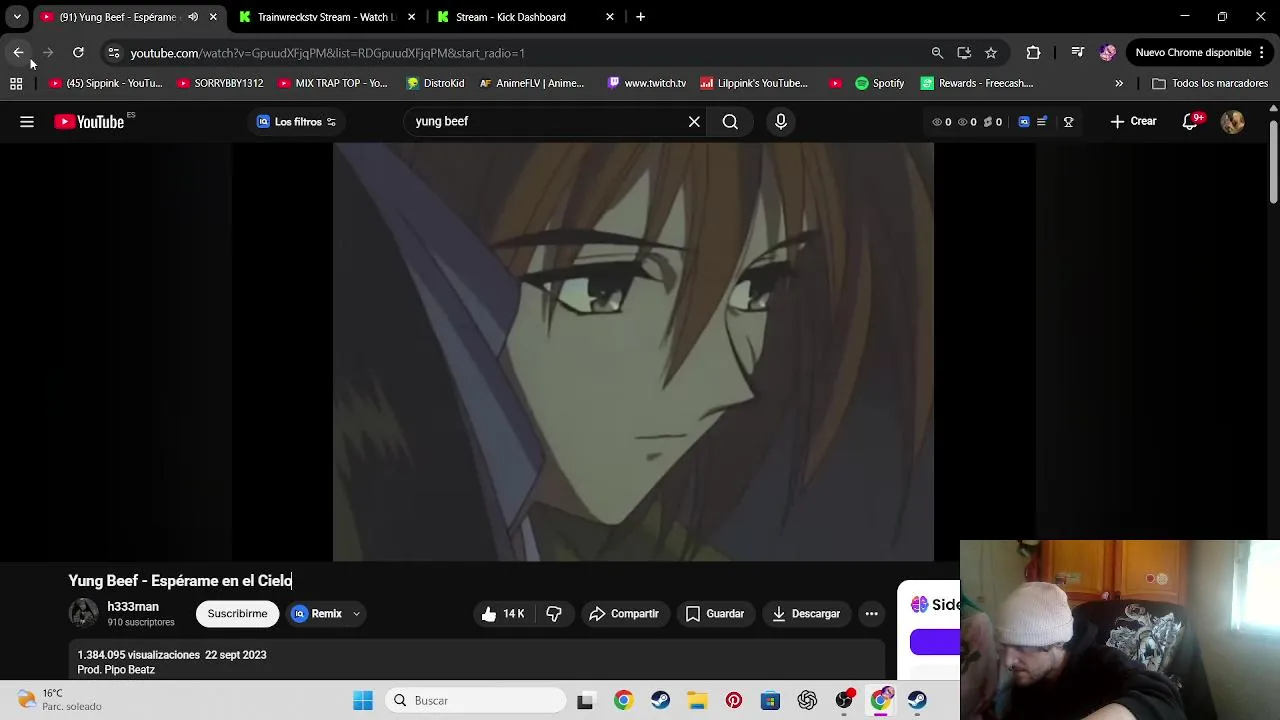Dislike the video with thumbs down
The image size is (1280, 720).
click(x=554, y=614)
